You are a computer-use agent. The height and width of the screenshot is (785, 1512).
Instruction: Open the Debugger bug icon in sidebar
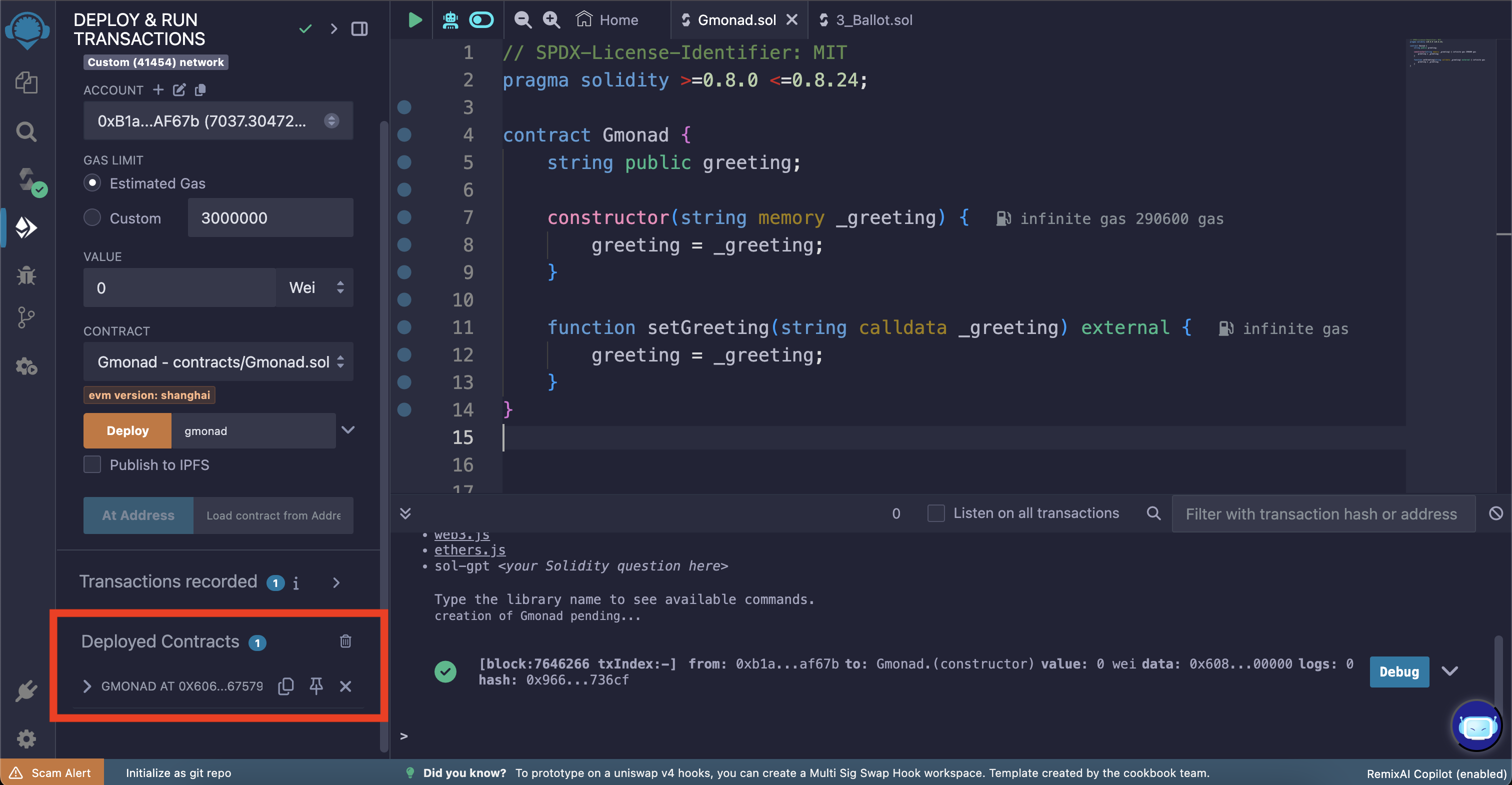click(x=26, y=275)
